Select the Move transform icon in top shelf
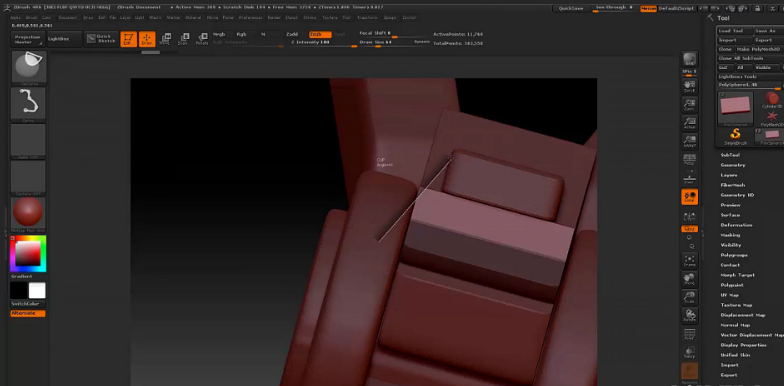 [x=165, y=39]
